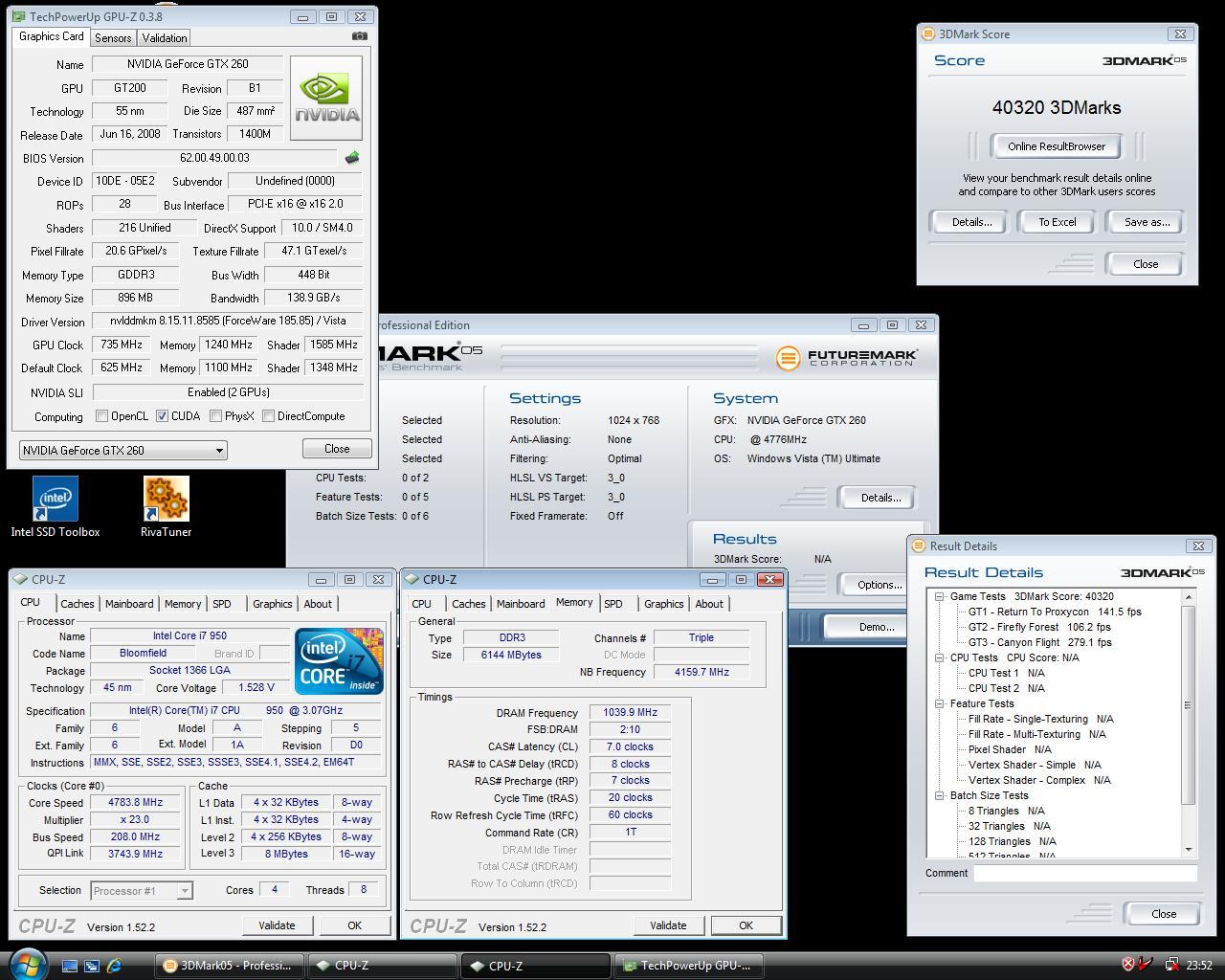The height and width of the screenshot is (980, 1225).
Task: Click the GPU-Z title bar icon
Action: click(19, 17)
